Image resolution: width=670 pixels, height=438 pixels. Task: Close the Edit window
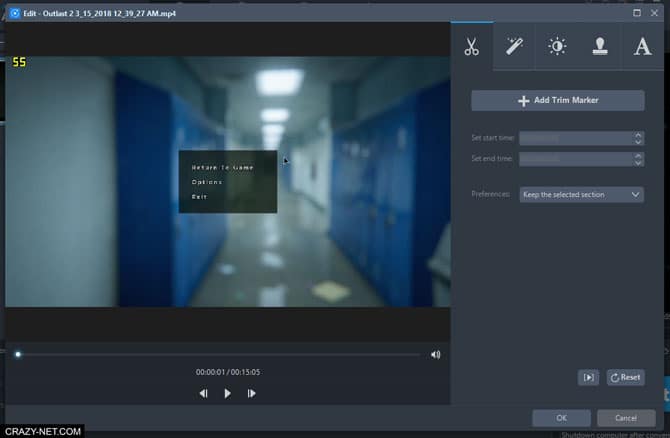(654, 13)
